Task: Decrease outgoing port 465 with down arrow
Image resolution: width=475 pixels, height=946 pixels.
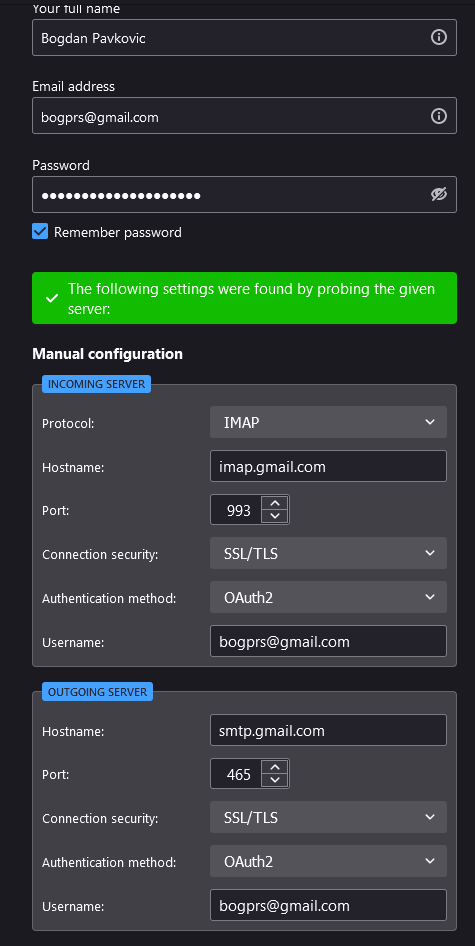Action: [x=275, y=781]
